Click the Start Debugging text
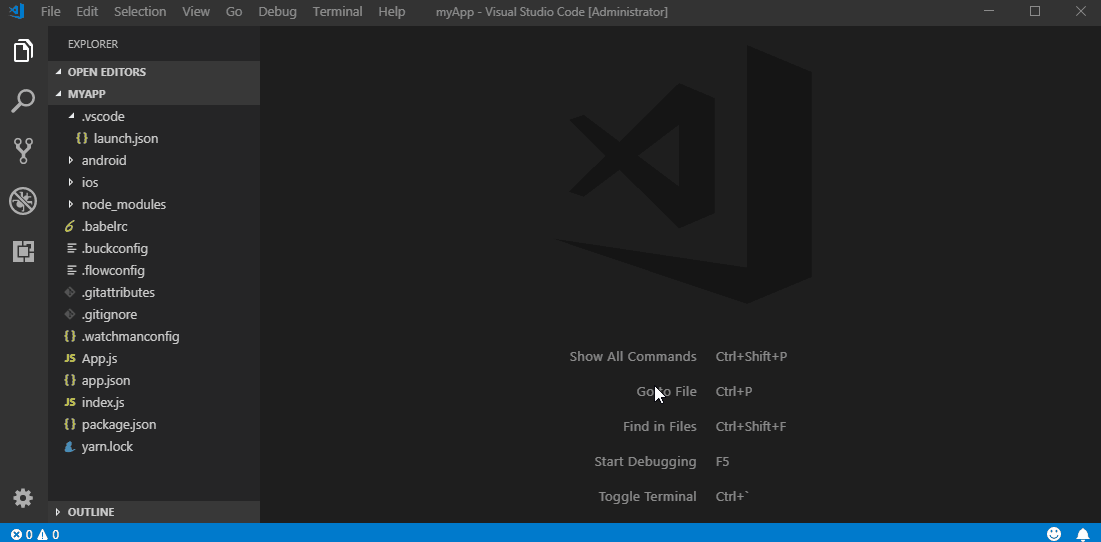Viewport: 1101px width, 542px height. (x=645, y=462)
